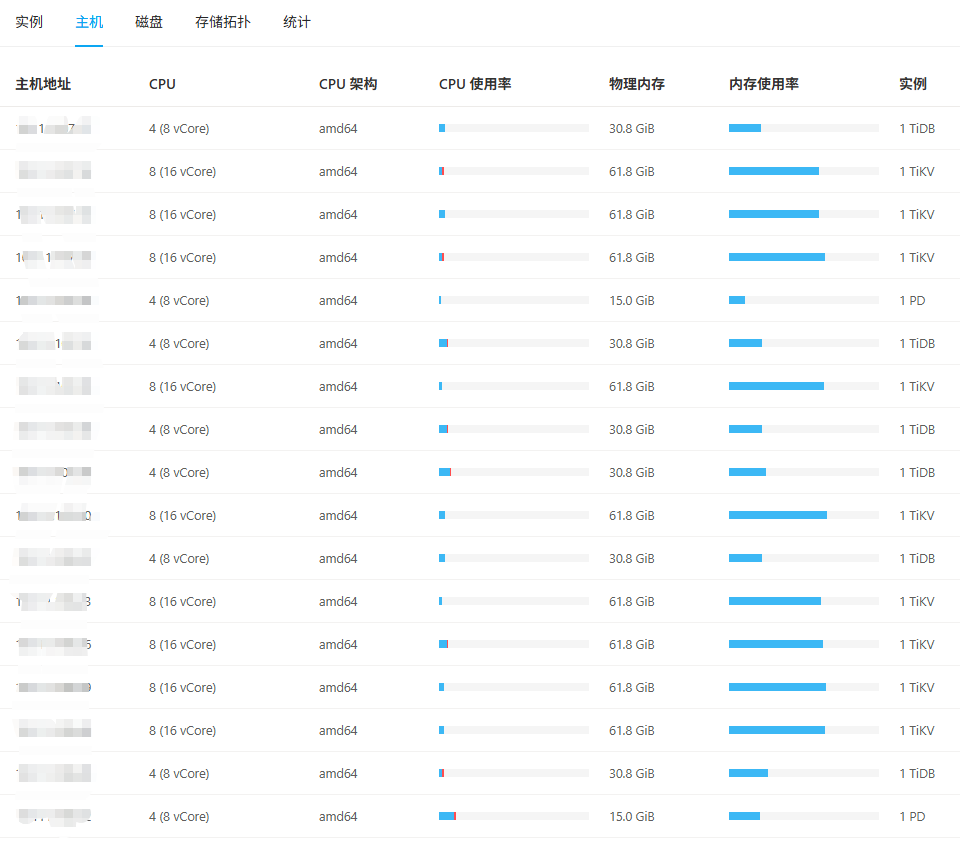Click the 物理内存 column header
The image size is (960, 843).
pyautogui.click(x=637, y=84)
